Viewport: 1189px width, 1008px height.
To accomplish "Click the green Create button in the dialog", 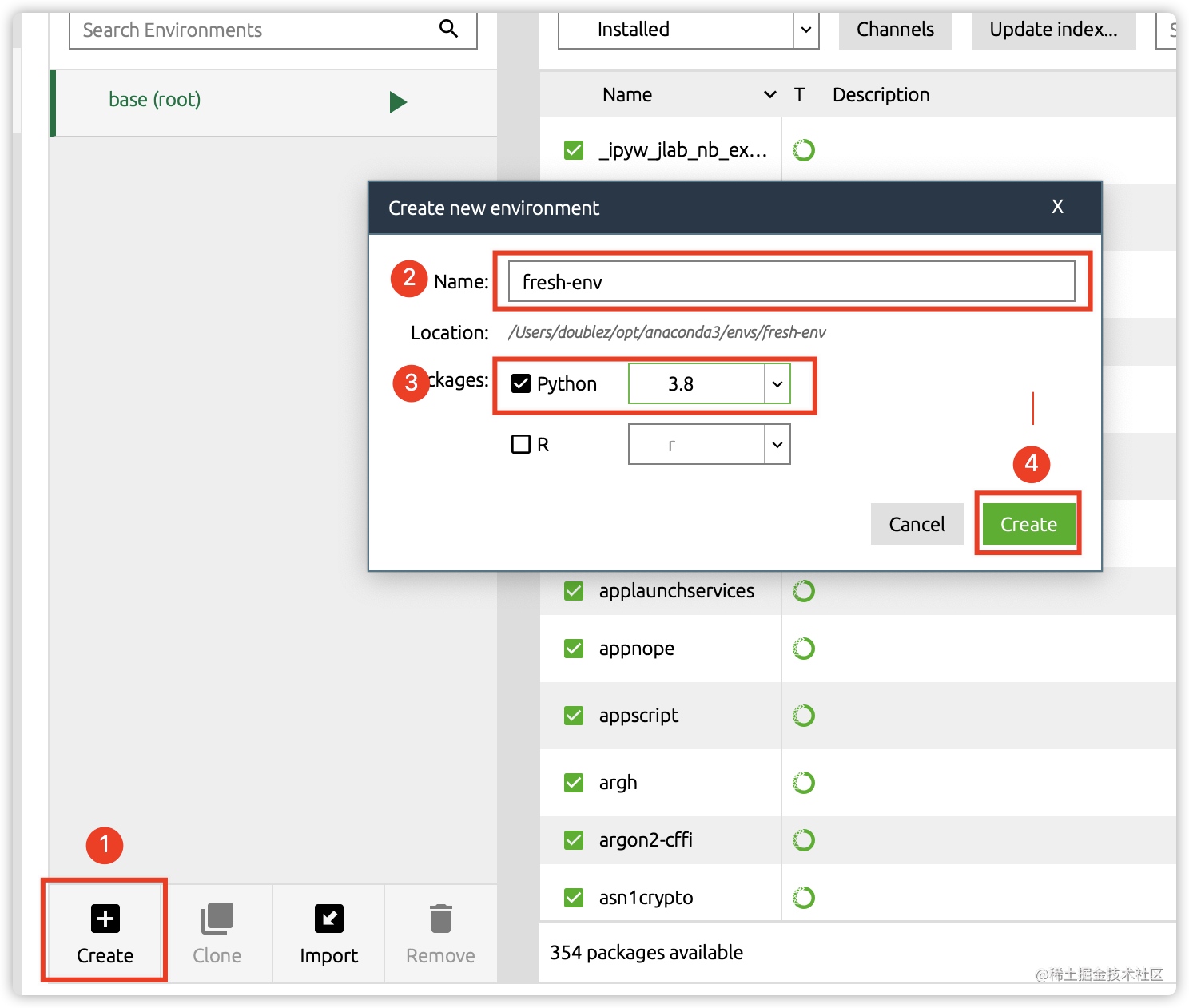I will click(1028, 524).
